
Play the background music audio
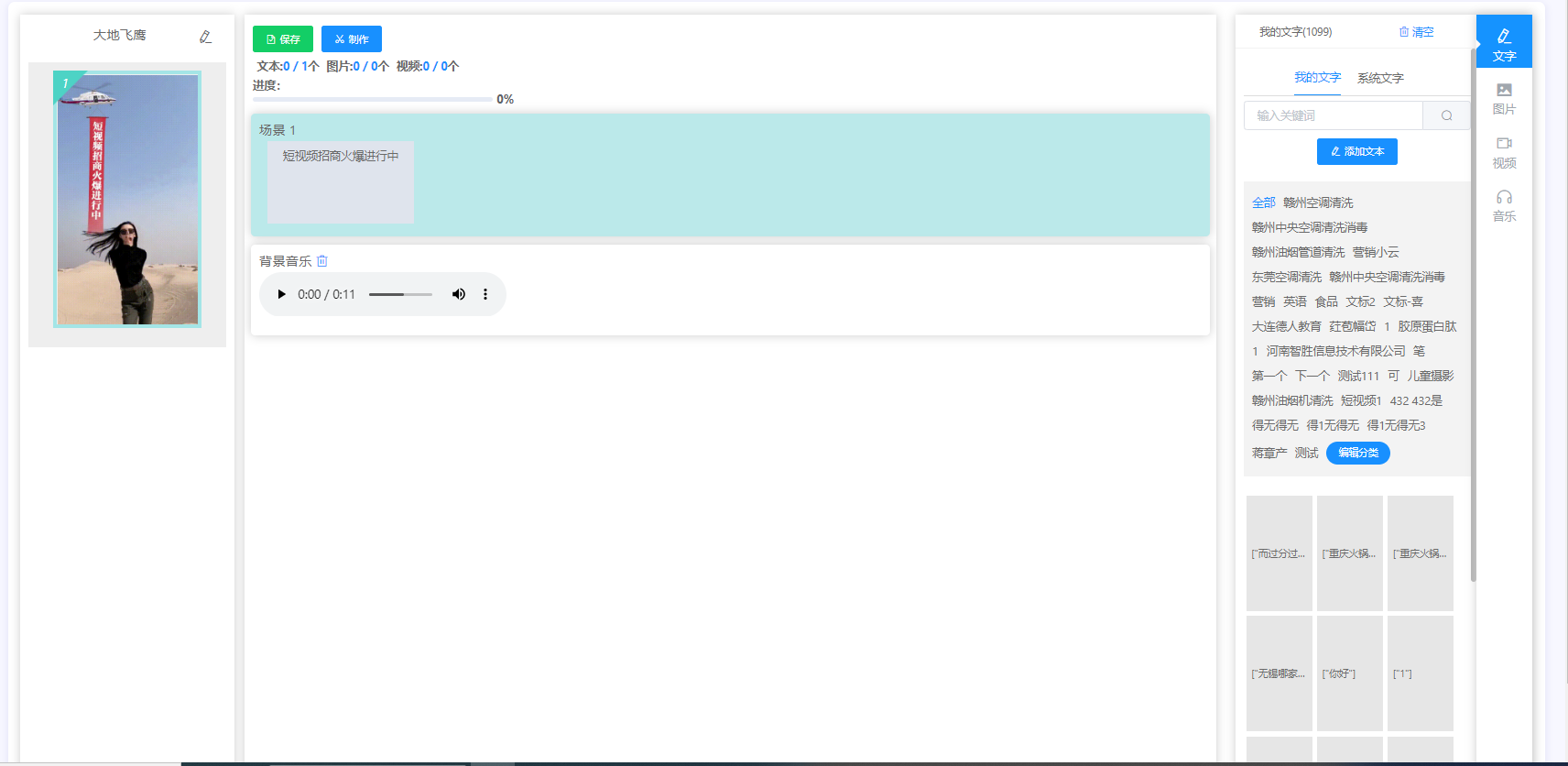[281, 294]
